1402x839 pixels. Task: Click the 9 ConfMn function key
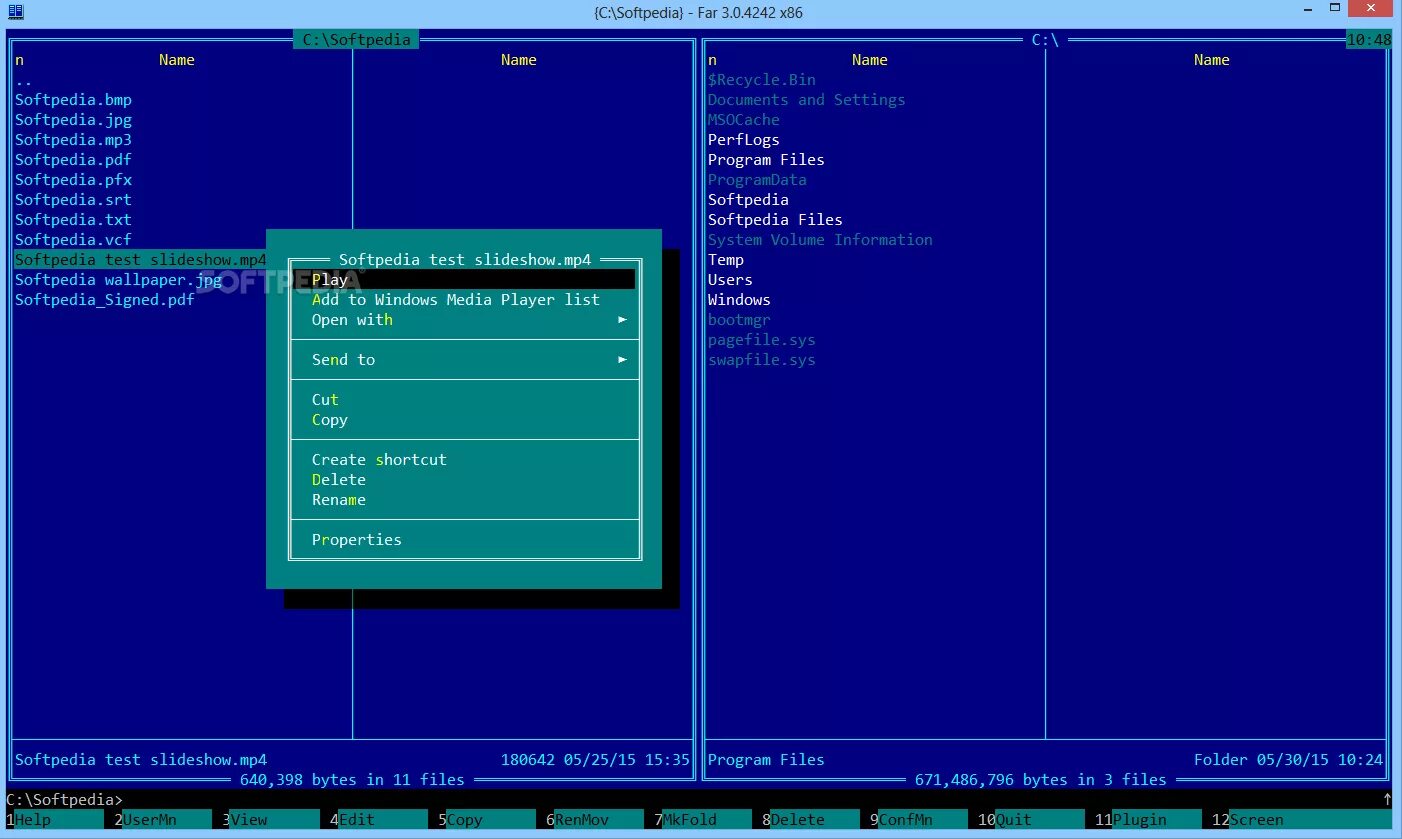click(x=919, y=820)
